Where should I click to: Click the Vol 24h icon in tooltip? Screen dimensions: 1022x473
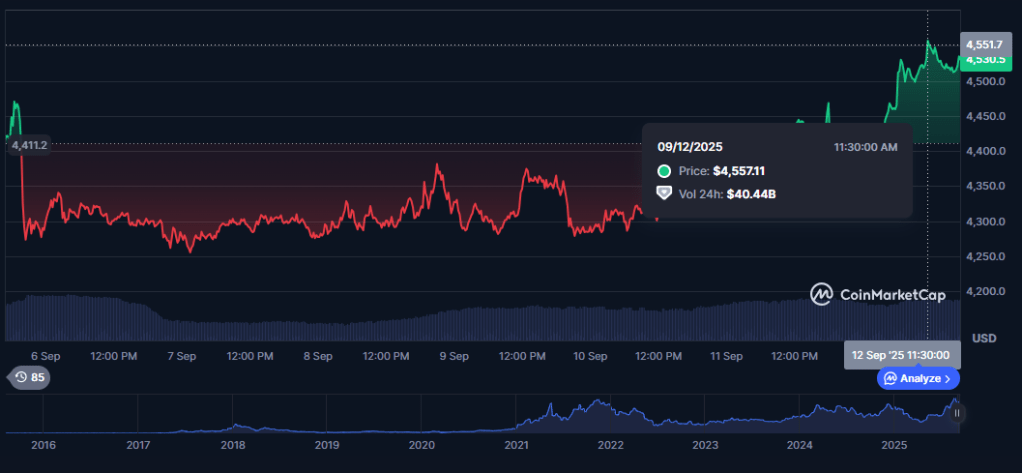[x=664, y=192]
